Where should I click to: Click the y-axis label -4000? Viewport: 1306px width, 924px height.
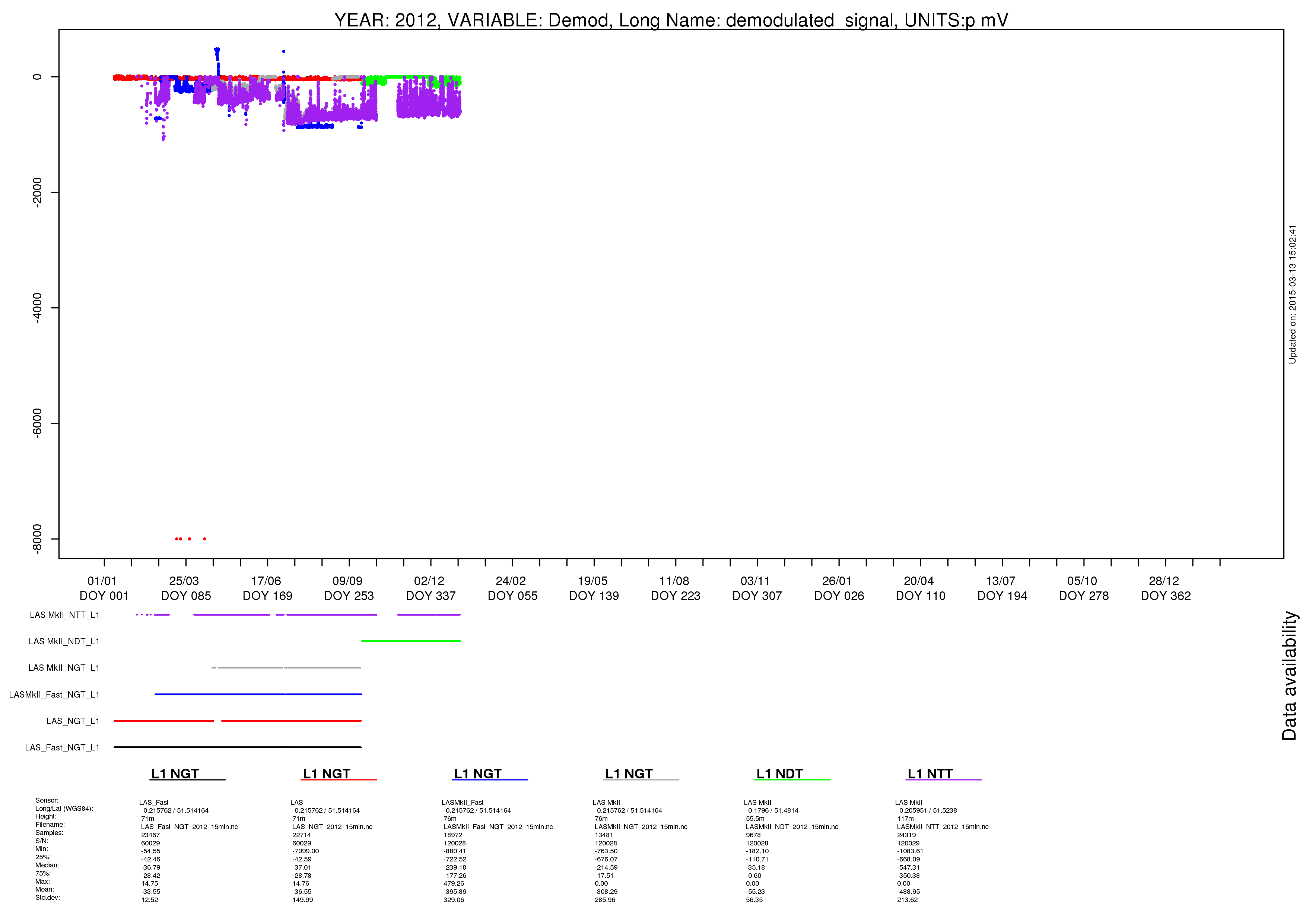37,308
